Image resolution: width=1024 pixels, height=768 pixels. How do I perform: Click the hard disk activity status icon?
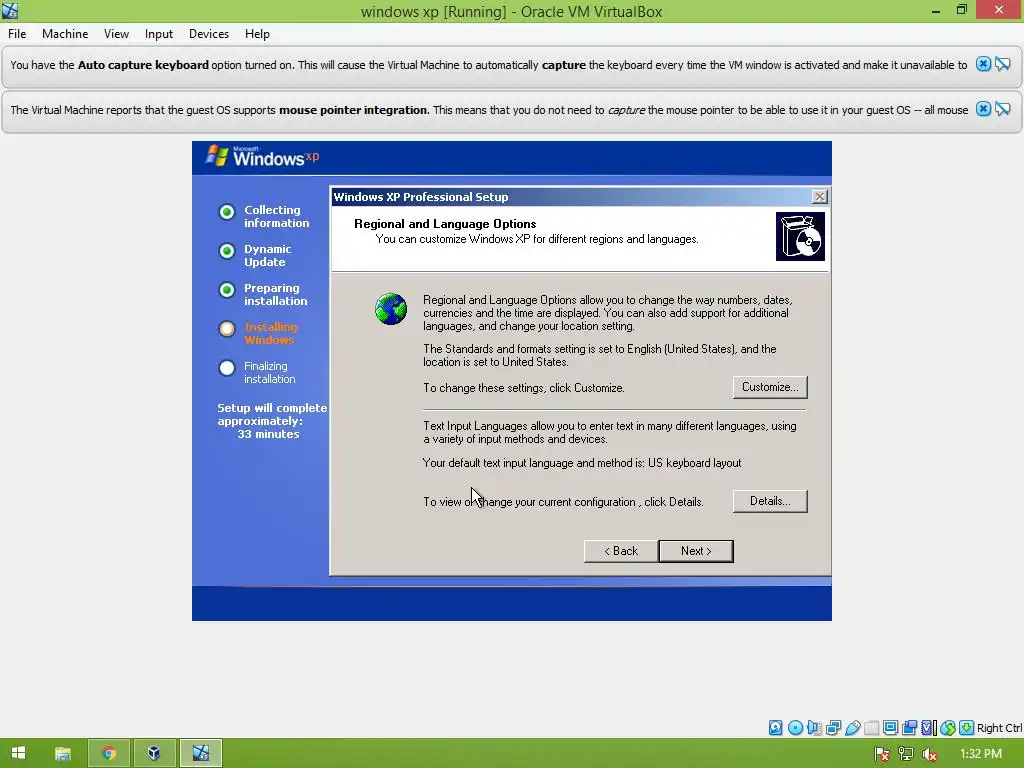pos(775,728)
